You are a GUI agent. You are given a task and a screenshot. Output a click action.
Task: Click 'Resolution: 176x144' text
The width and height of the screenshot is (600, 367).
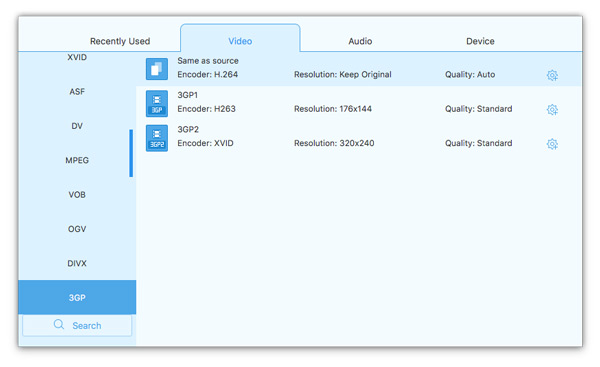pyautogui.click(x=333, y=109)
